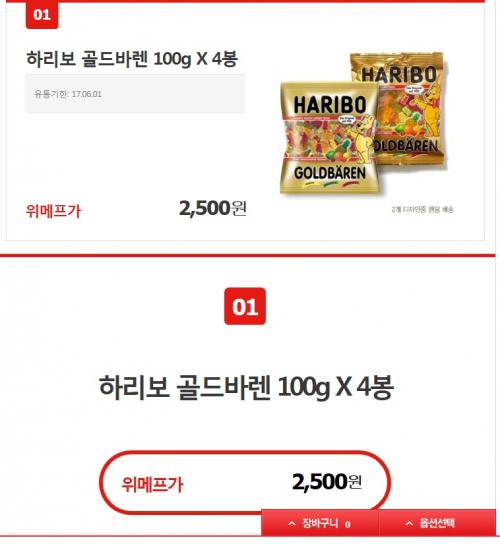
Task: Click 위메프가 inside the red rounded pill
Action: click(152, 484)
